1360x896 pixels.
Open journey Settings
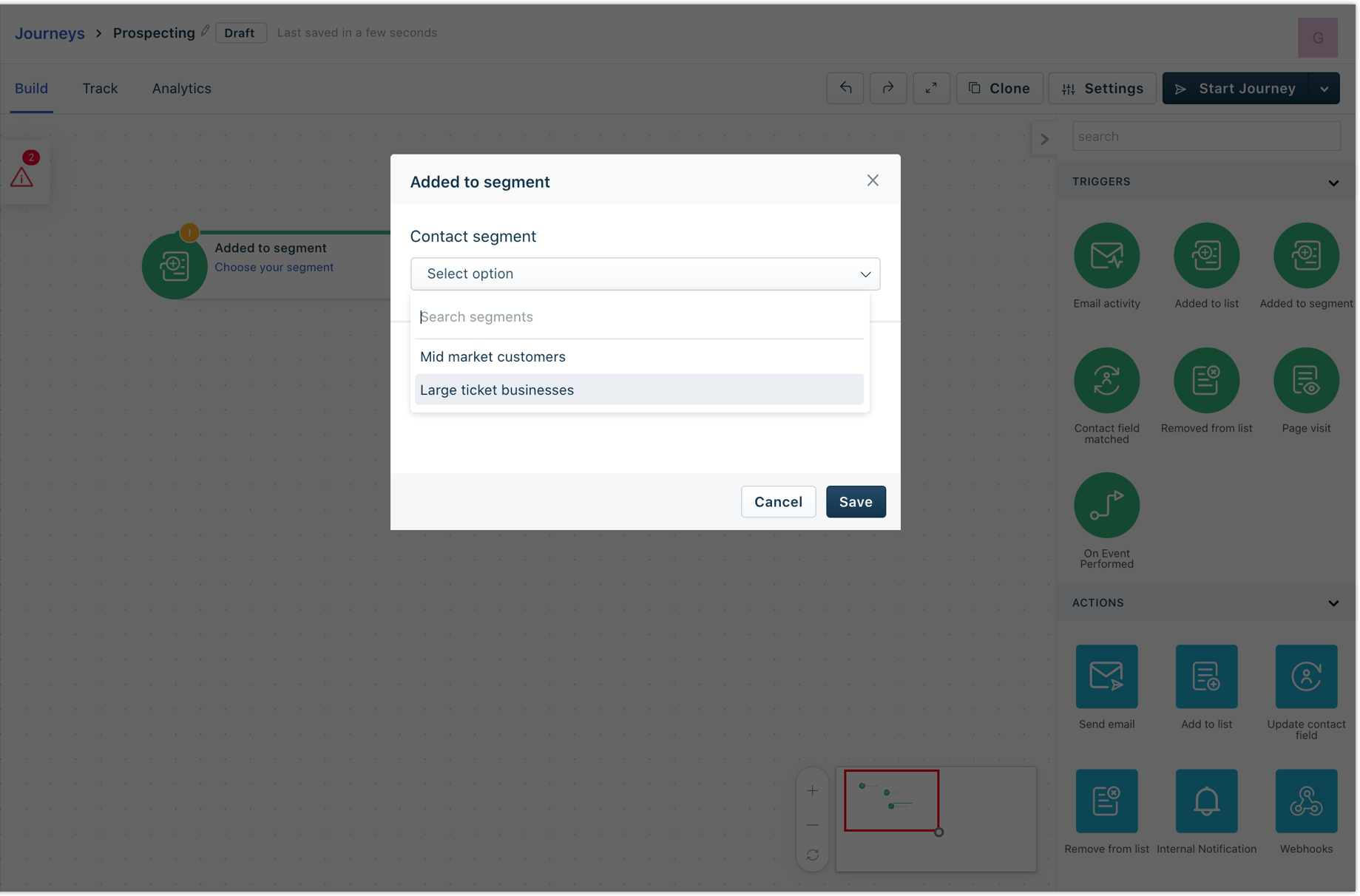tap(1102, 89)
